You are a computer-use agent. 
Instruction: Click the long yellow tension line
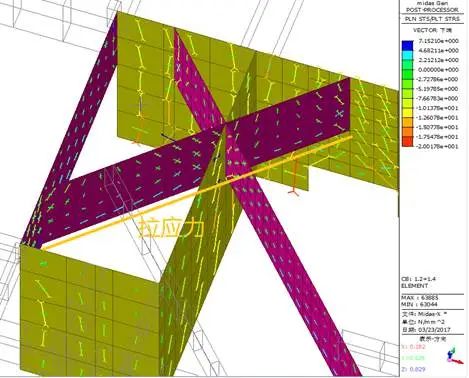coord(197,193)
